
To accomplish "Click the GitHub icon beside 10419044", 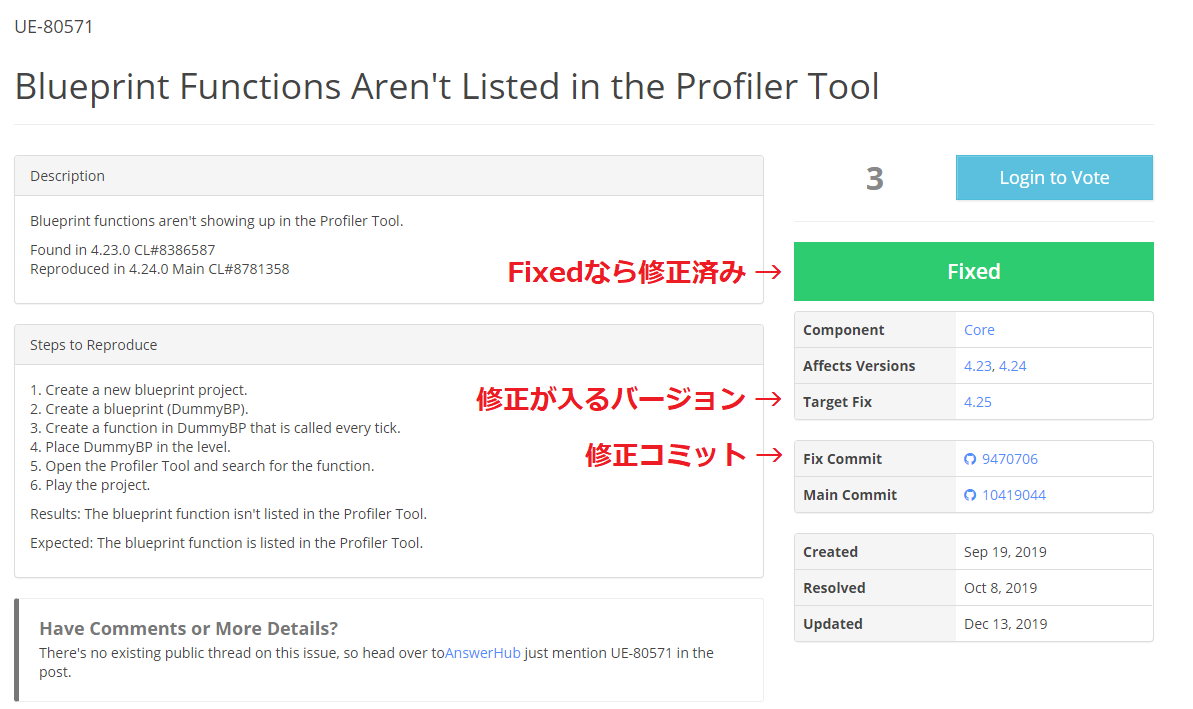I will (x=970, y=495).
